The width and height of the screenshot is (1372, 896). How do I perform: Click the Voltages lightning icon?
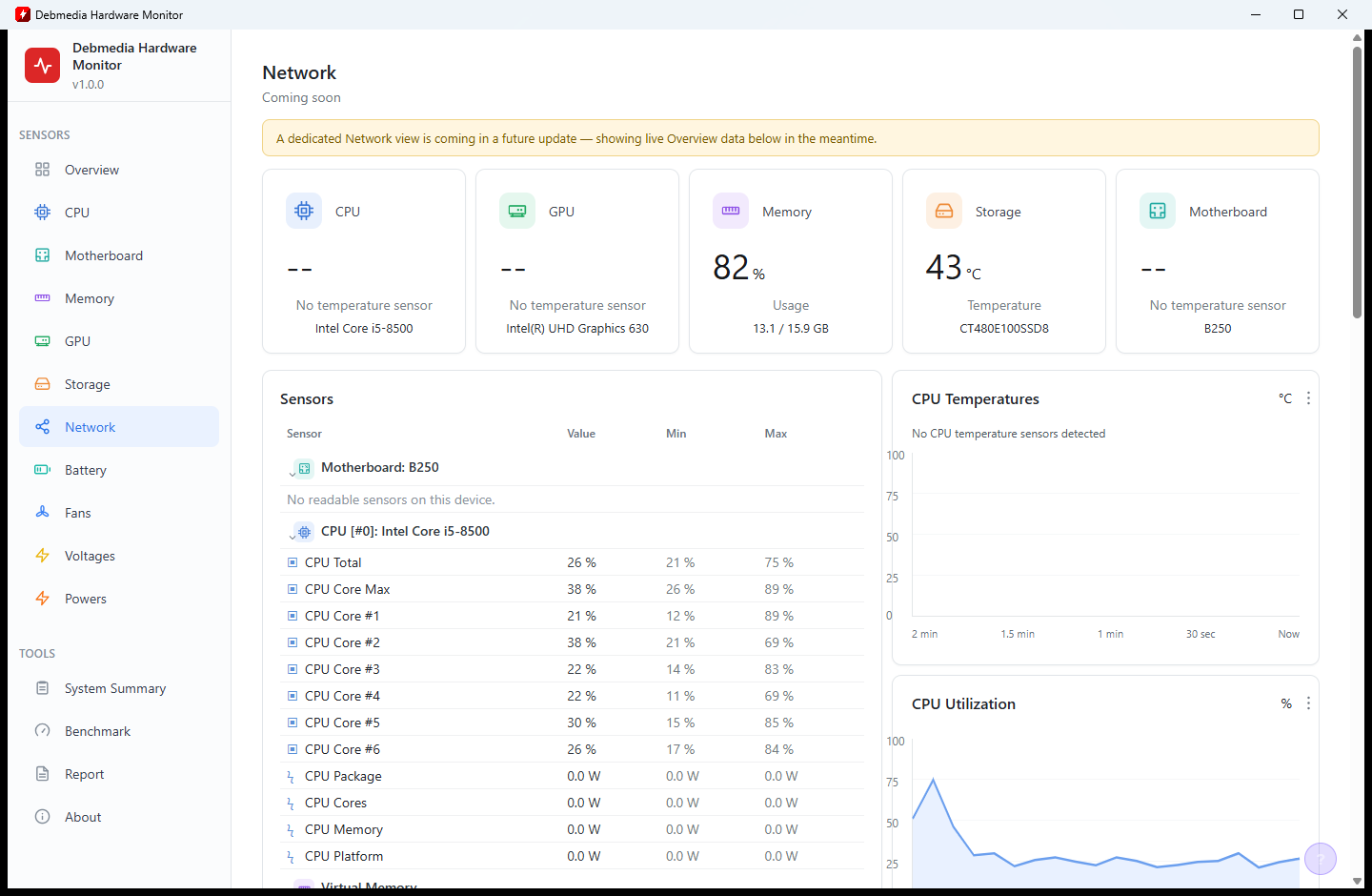42,556
